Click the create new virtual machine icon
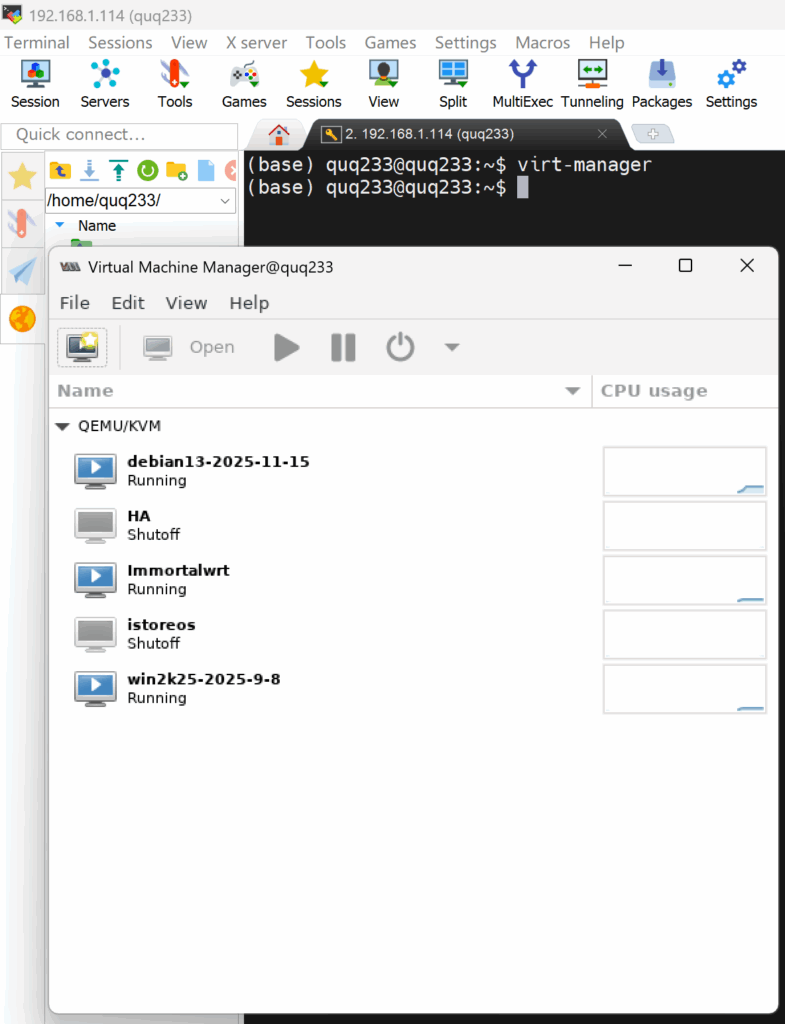Screen dimensions: 785x1024 click(x=82, y=347)
